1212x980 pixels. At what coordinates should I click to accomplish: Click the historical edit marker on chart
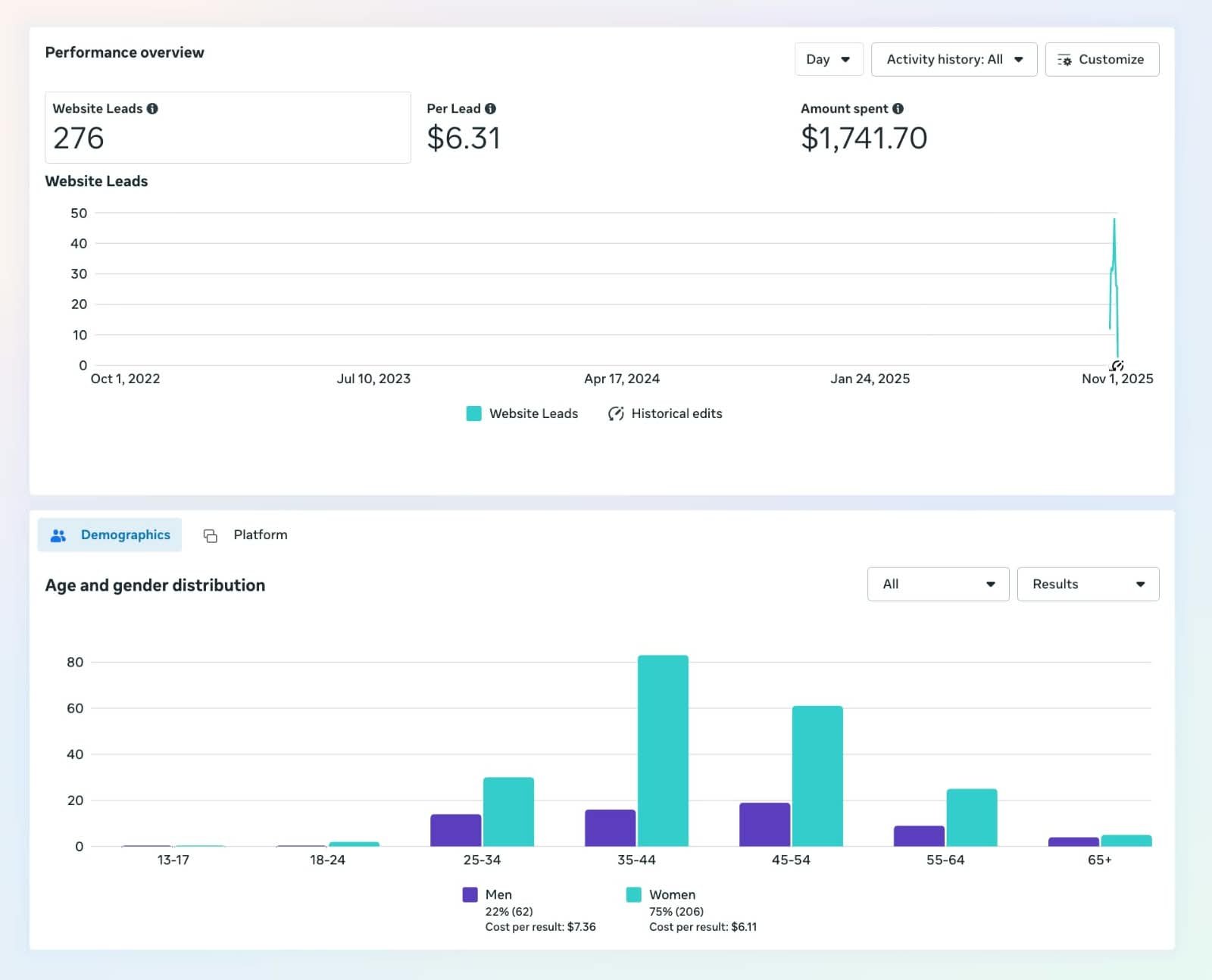tap(1117, 366)
